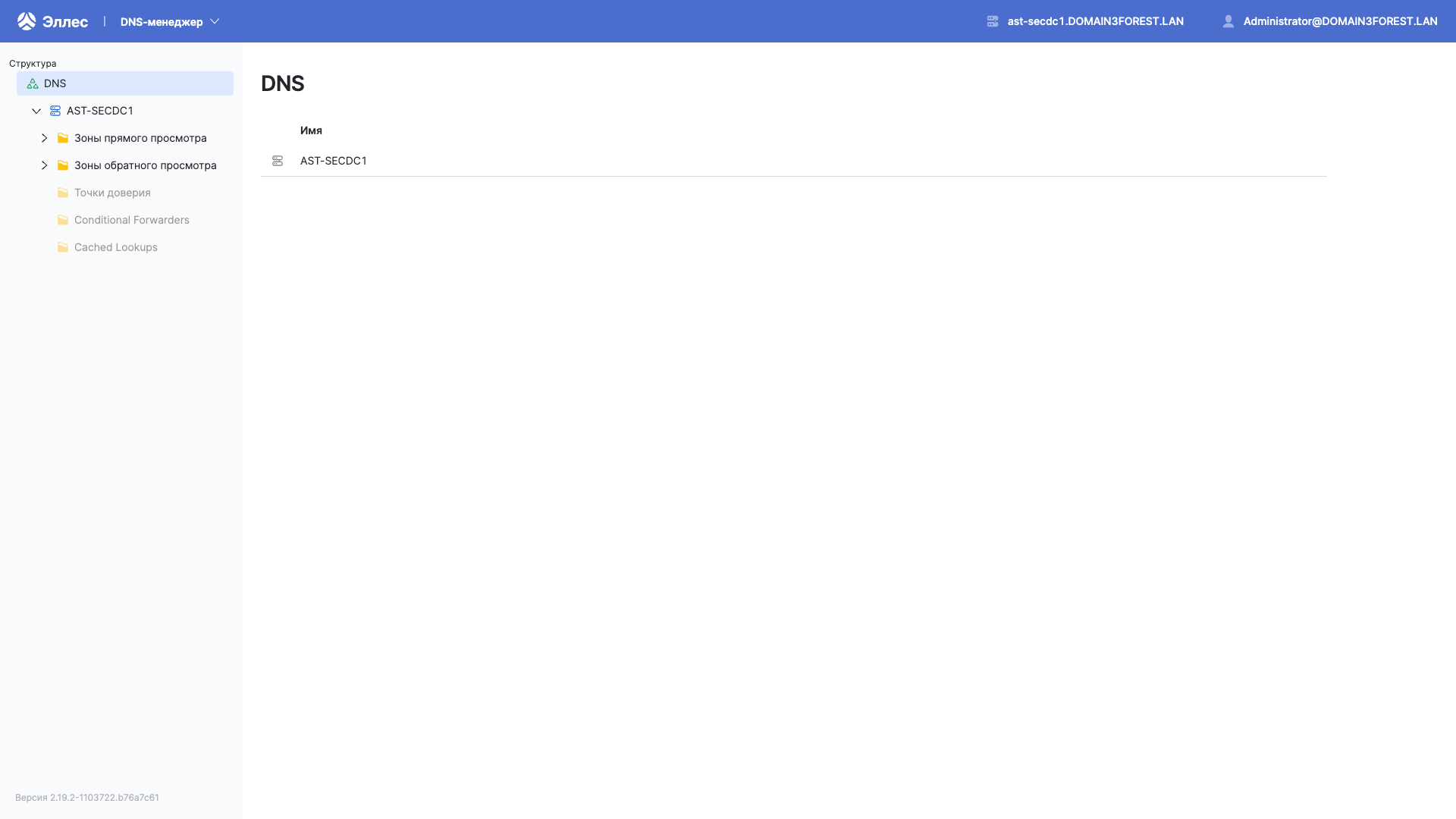Click the user icon in the top bar
1456x819 pixels.
point(1228,21)
